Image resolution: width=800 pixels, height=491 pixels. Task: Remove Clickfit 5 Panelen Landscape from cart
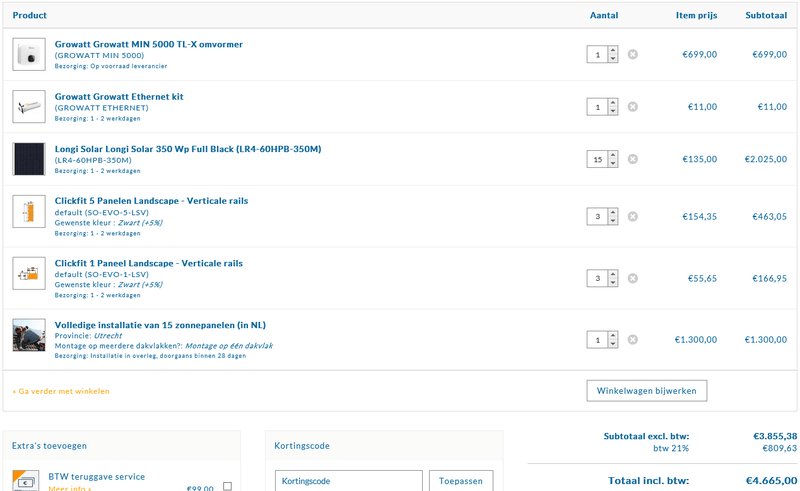click(633, 216)
